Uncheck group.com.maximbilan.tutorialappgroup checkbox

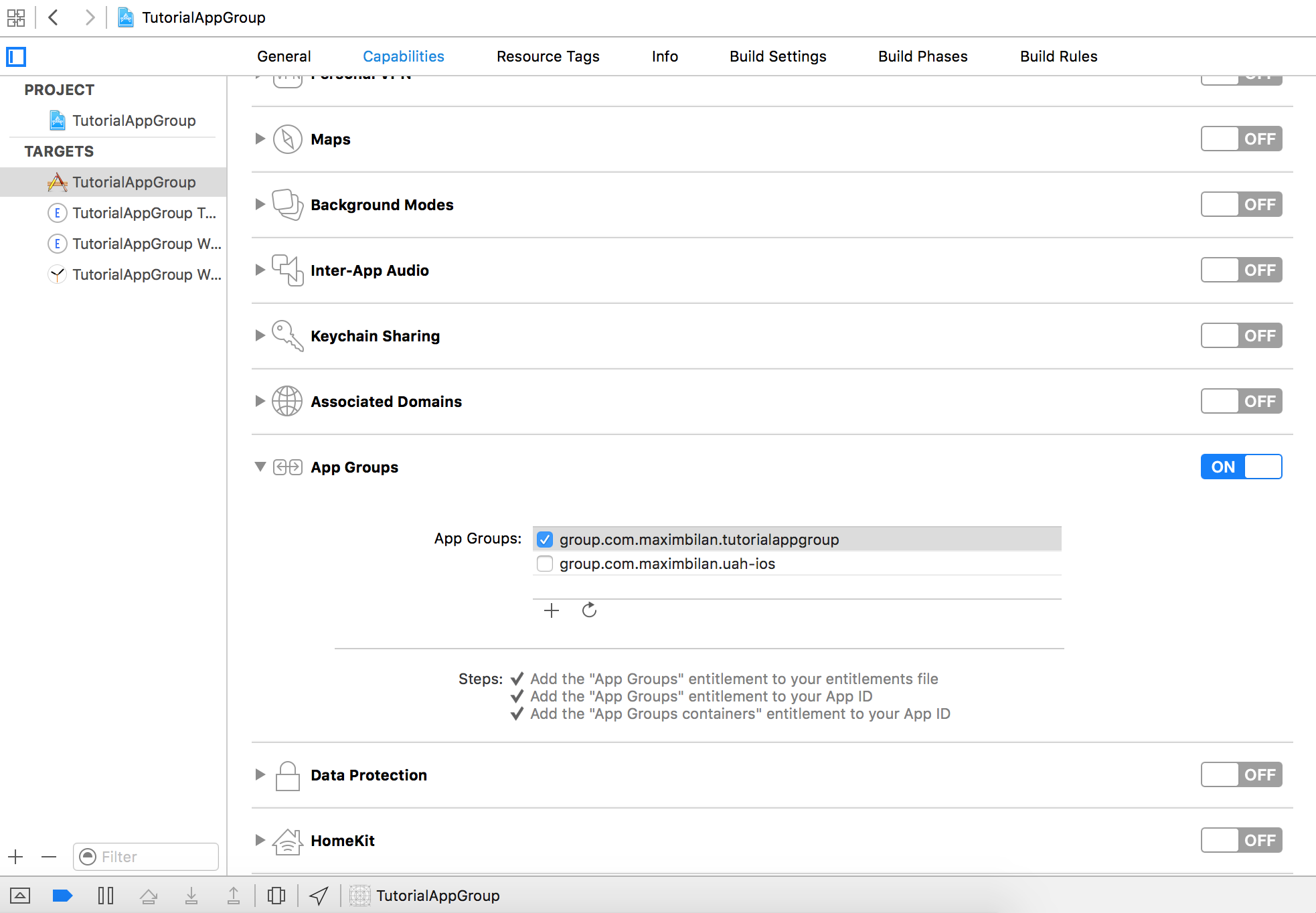coord(545,539)
